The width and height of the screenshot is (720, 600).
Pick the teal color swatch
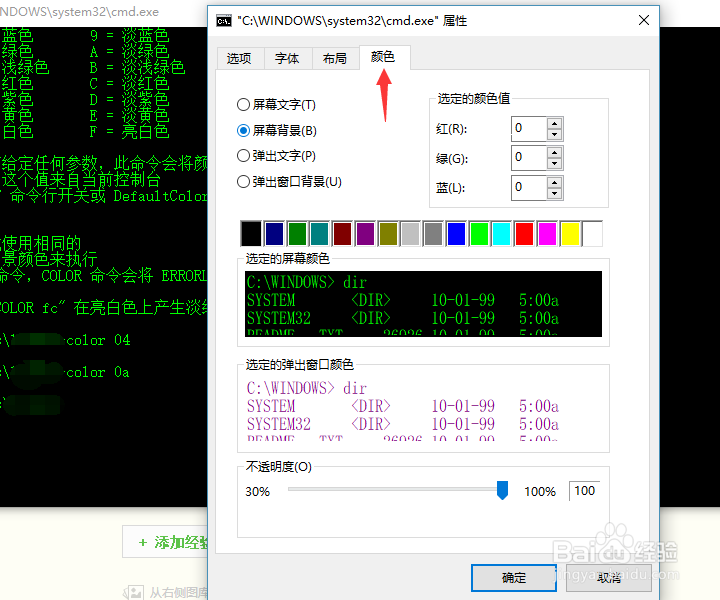coord(320,234)
